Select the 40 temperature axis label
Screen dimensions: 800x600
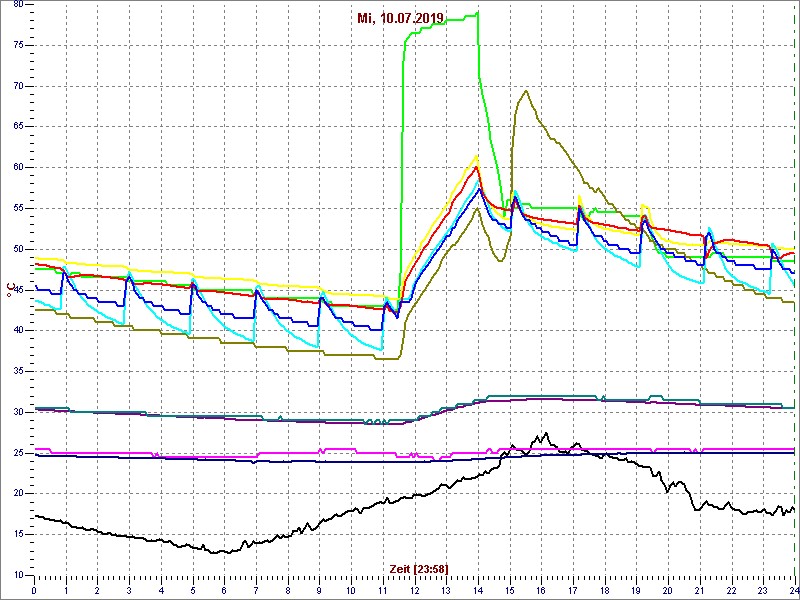pos(17,331)
